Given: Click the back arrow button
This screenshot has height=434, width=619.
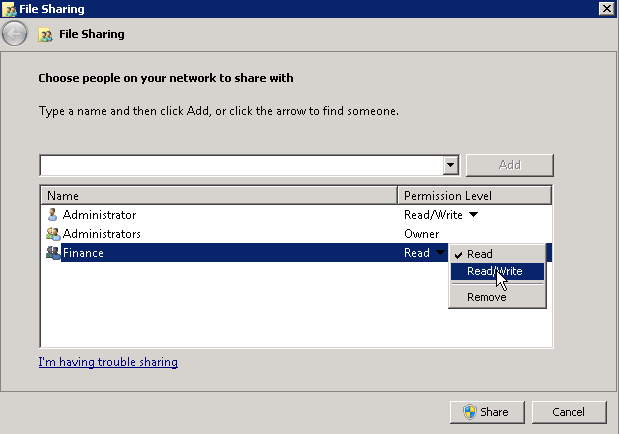Looking at the screenshot, I should tap(15, 34).
